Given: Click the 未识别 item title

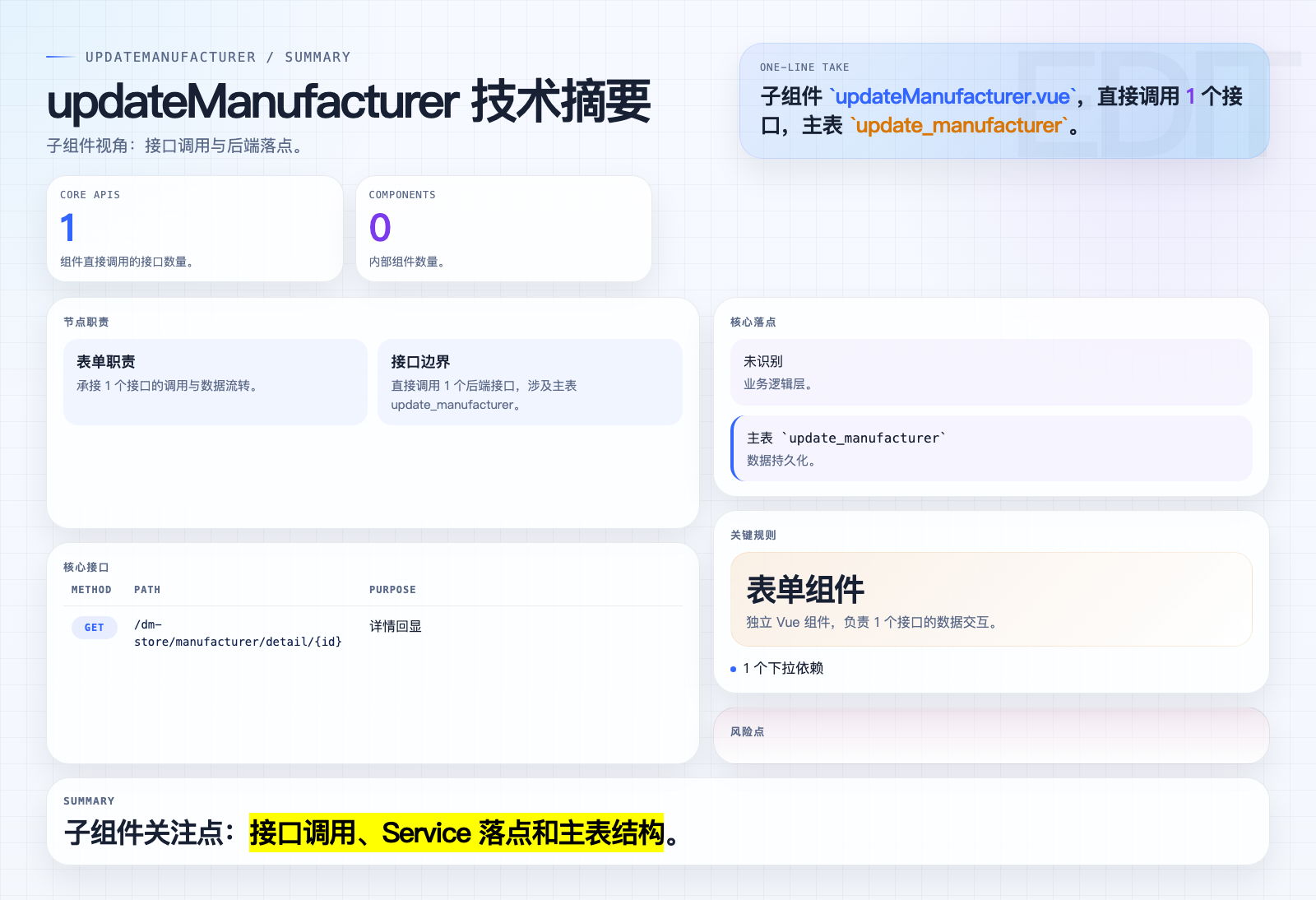Looking at the screenshot, I should (763, 361).
